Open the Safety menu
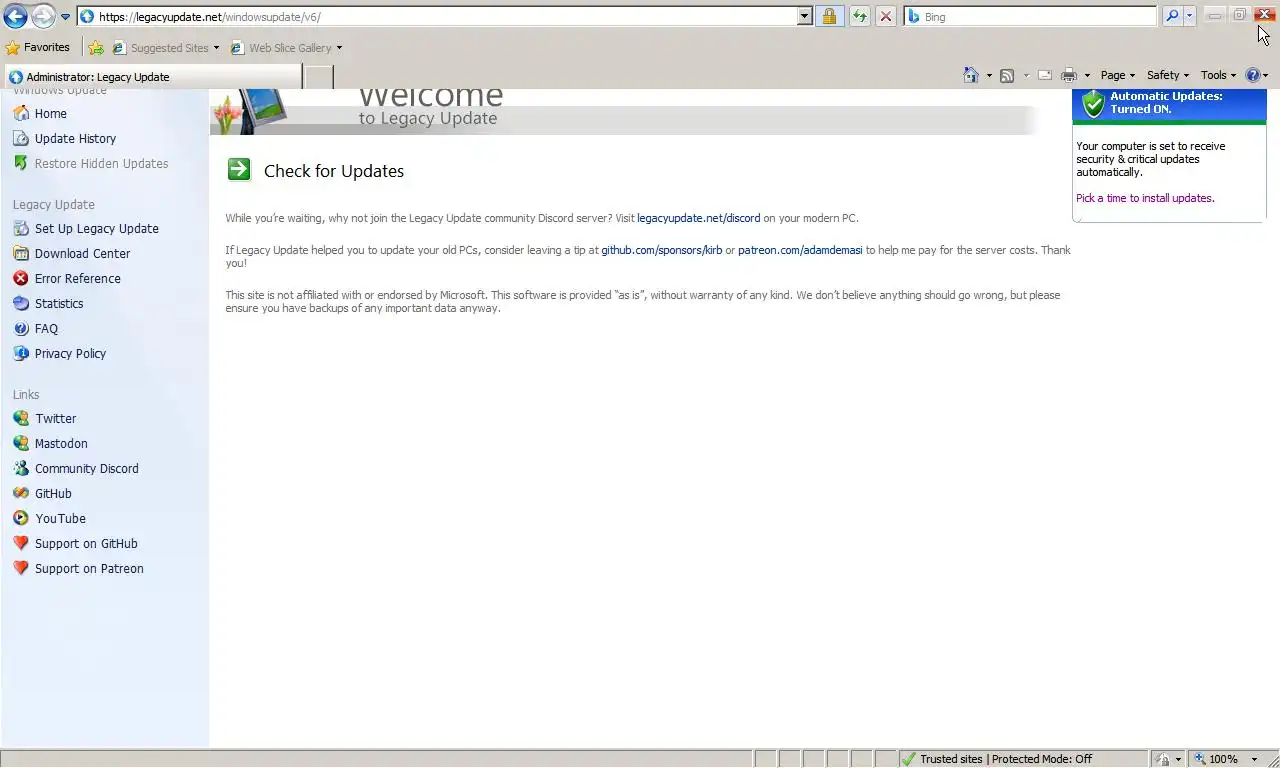 coord(1167,75)
